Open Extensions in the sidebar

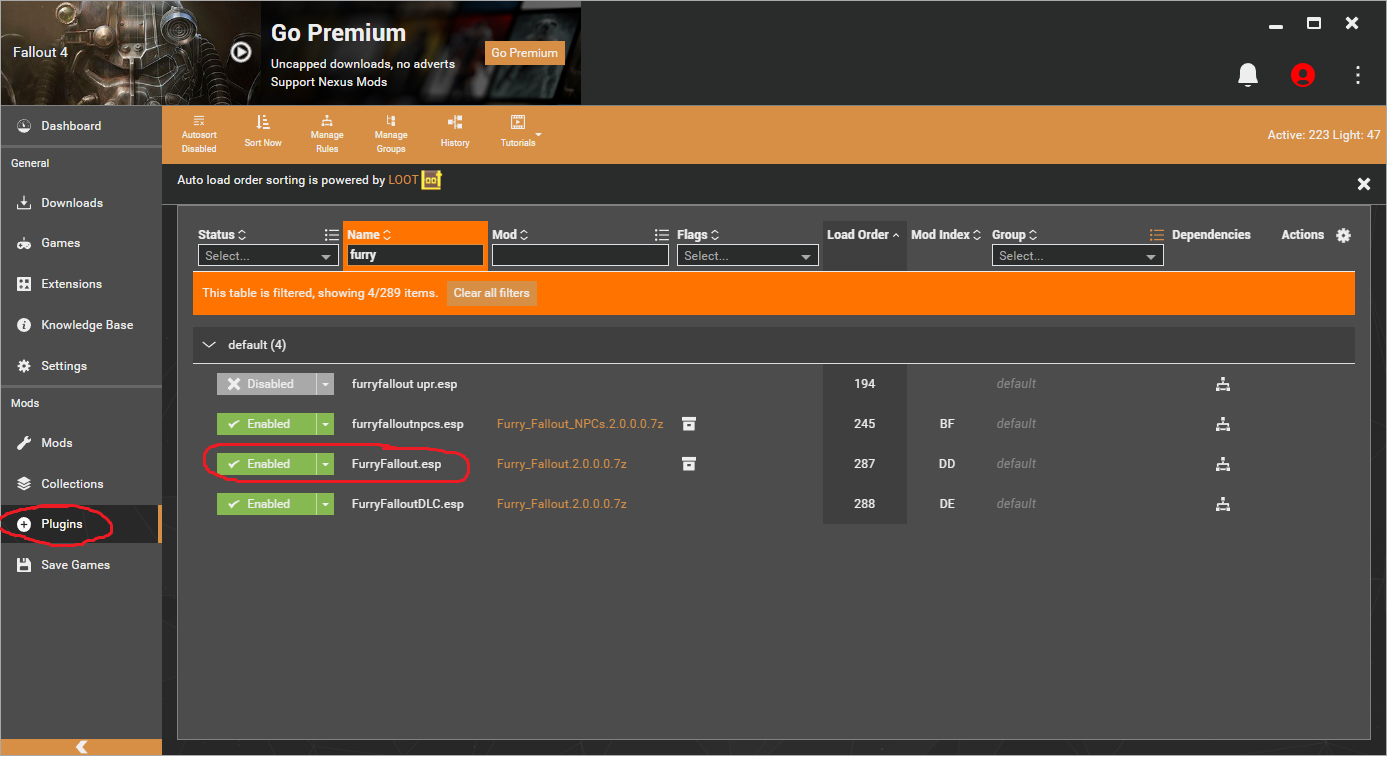click(x=80, y=284)
